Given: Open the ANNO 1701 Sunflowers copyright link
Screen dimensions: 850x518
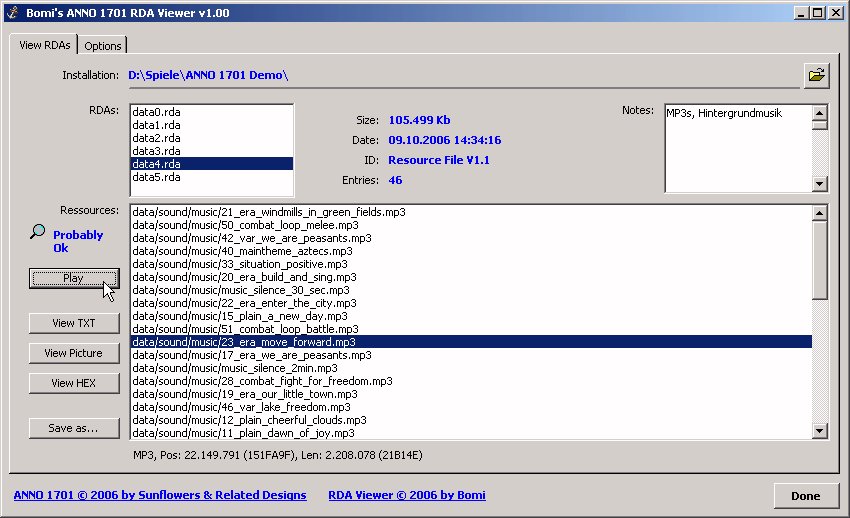Looking at the screenshot, I should pos(160,495).
